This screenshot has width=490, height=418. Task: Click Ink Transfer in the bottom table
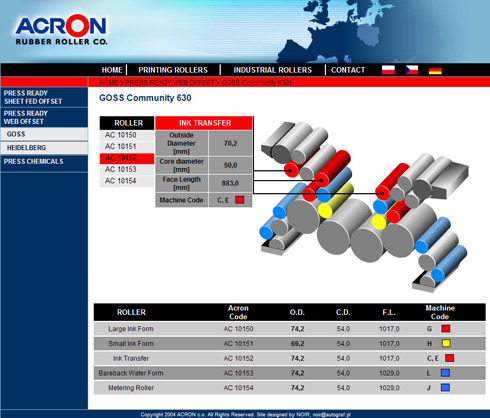(131, 358)
